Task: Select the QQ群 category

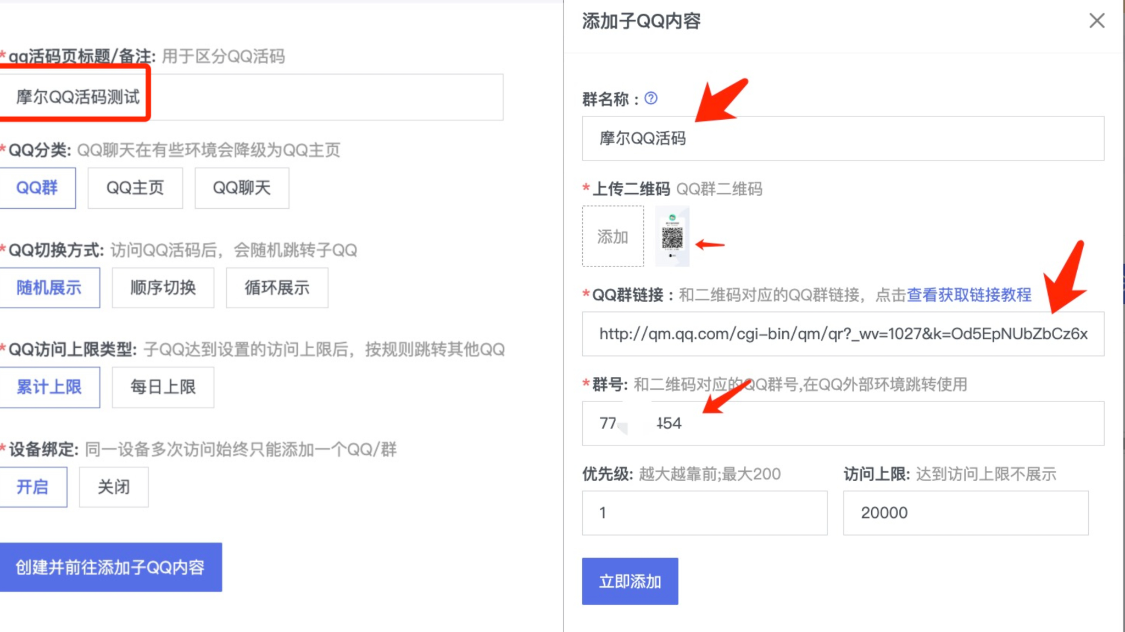Action: click(x=38, y=188)
